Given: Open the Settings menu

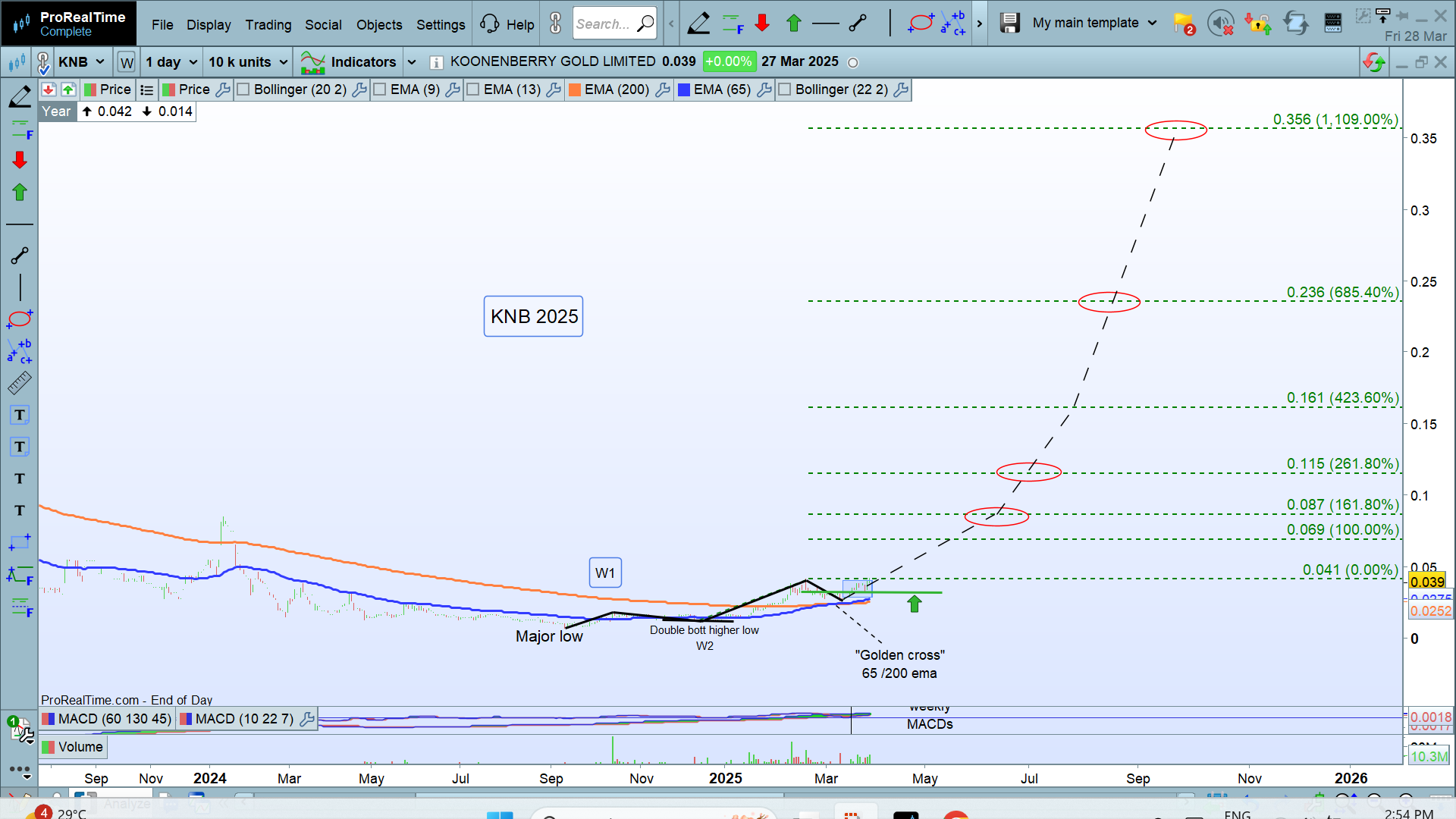Looking at the screenshot, I should click(x=441, y=24).
